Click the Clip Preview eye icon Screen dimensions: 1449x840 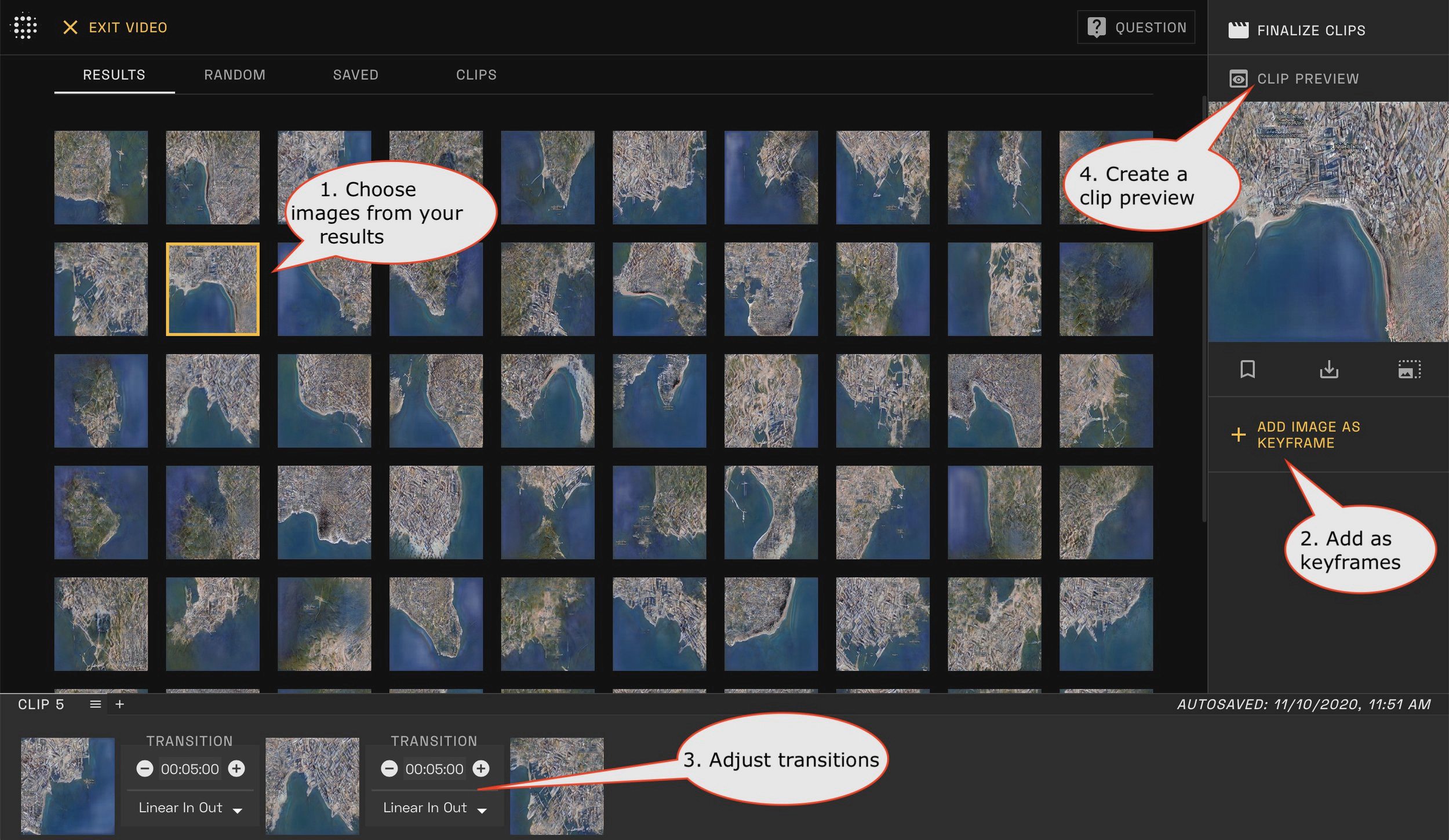tap(1239, 79)
